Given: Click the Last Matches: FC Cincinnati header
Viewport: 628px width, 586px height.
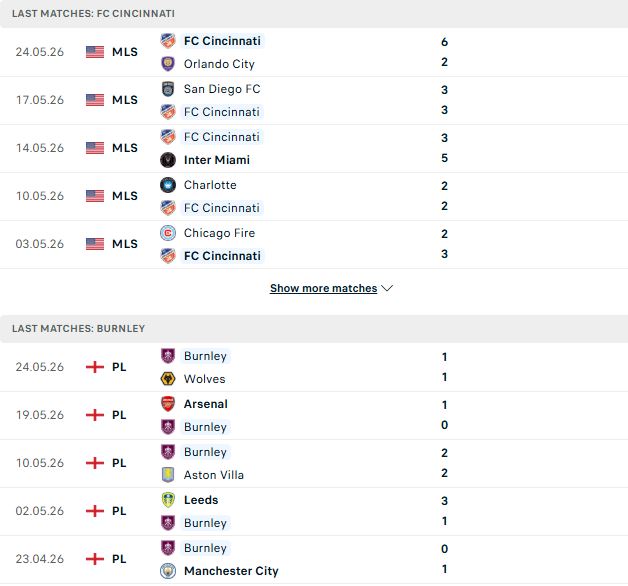Looking at the screenshot, I should 314,14.
